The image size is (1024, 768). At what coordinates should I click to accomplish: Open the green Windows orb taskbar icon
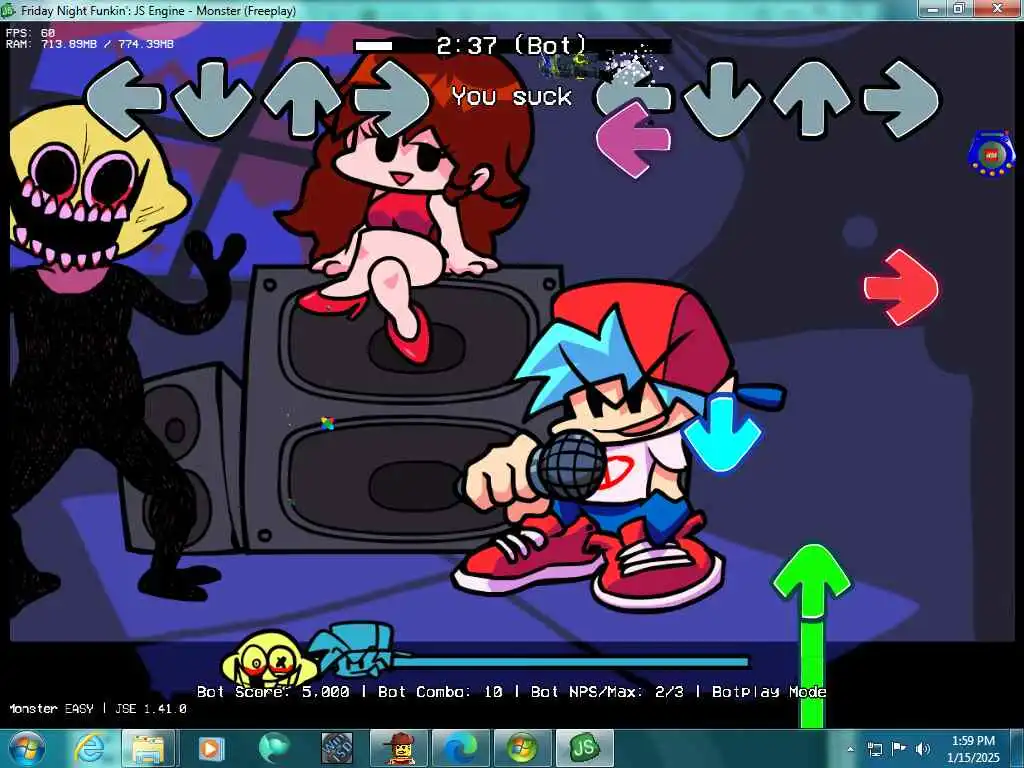[522, 748]
